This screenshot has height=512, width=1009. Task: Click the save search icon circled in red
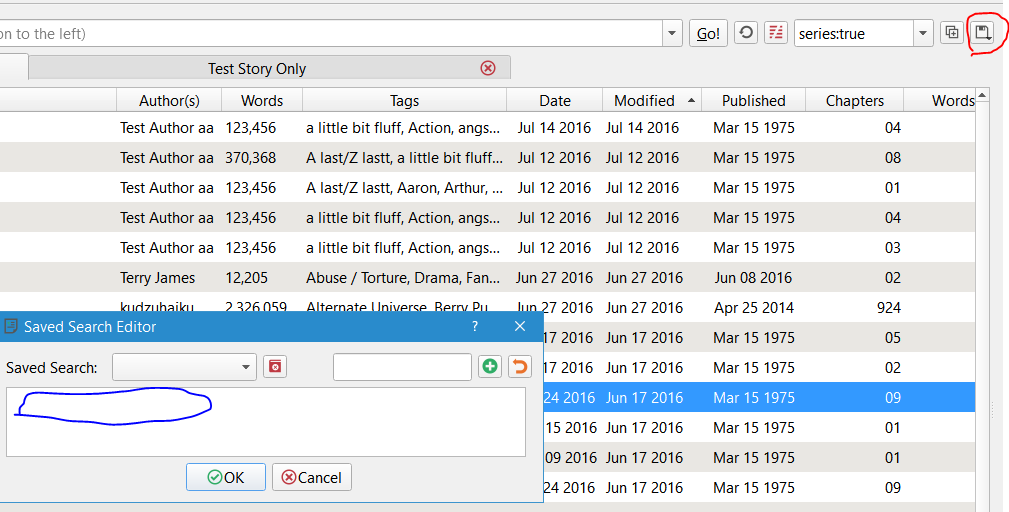(983, 33)
